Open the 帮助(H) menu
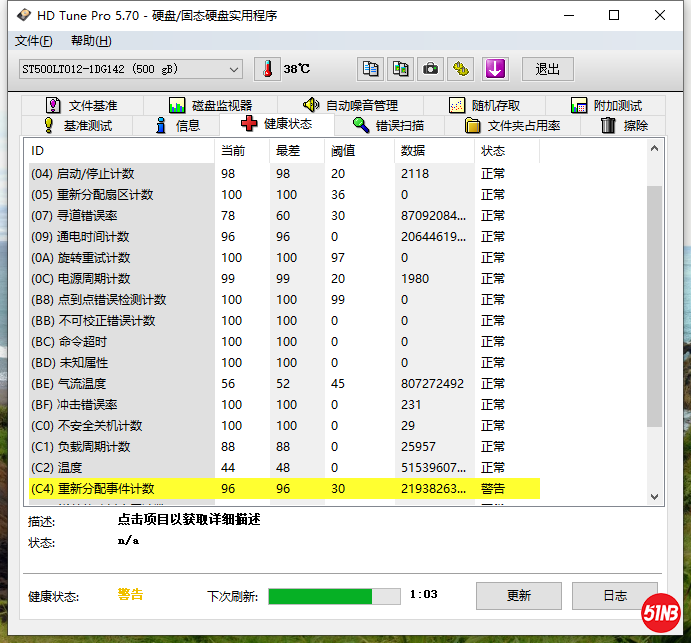Viewport: 691px width, 643px height. click(91, 41)
